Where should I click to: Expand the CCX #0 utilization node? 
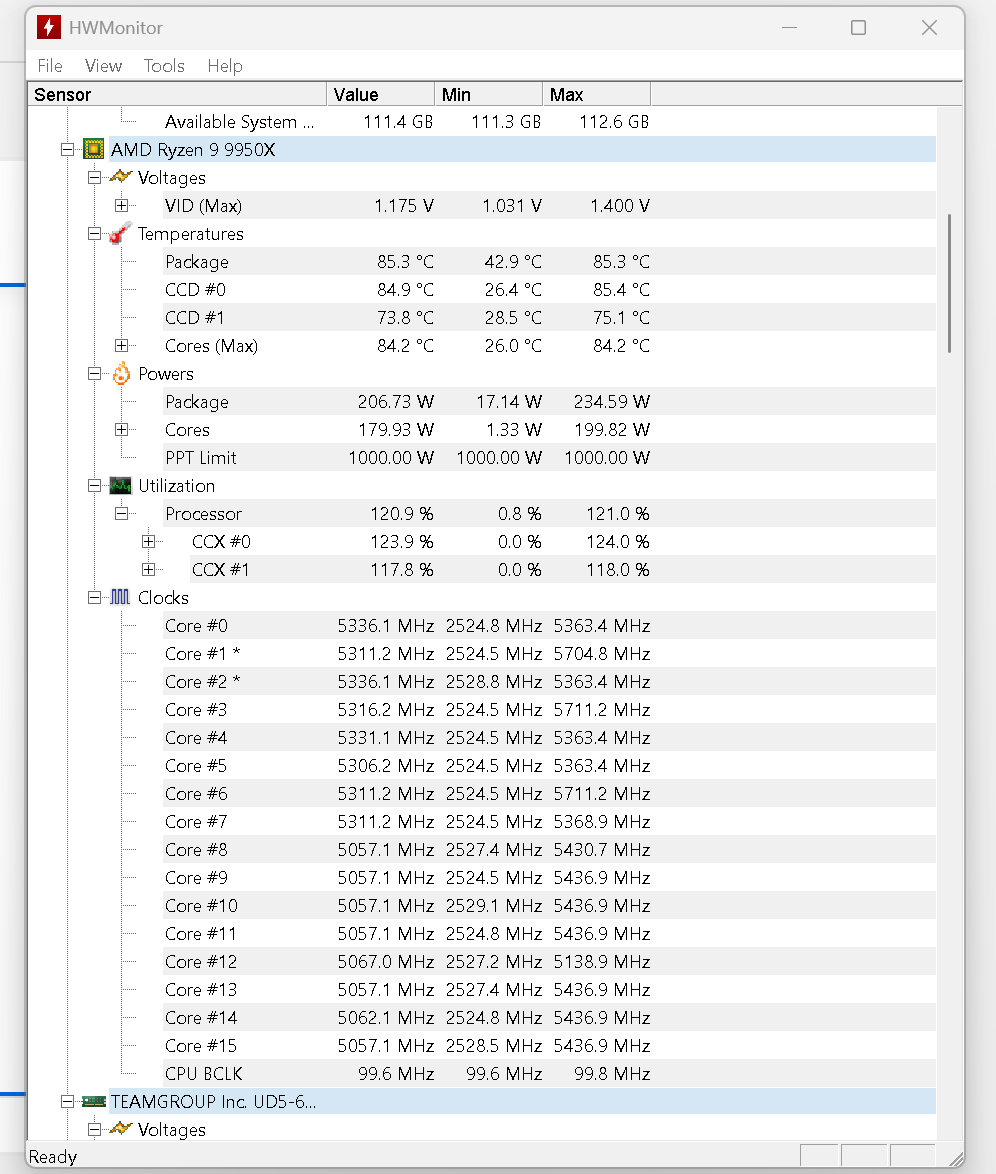[148, 541]
